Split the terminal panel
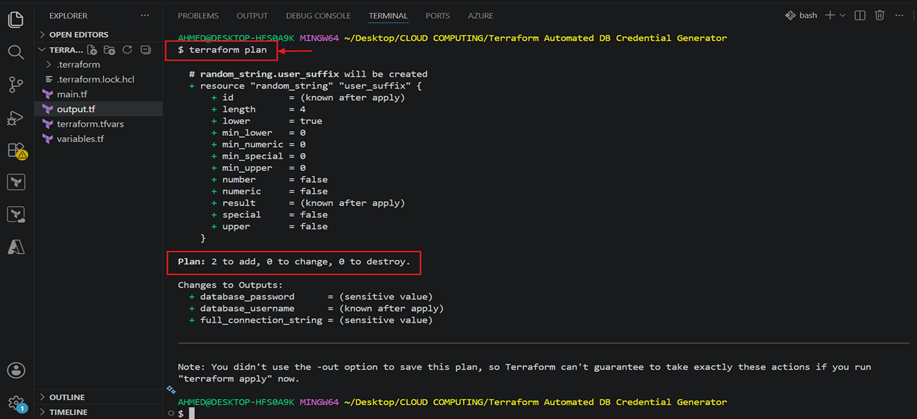917x419 pixels. pyautogui.click(x=860, y=15)
